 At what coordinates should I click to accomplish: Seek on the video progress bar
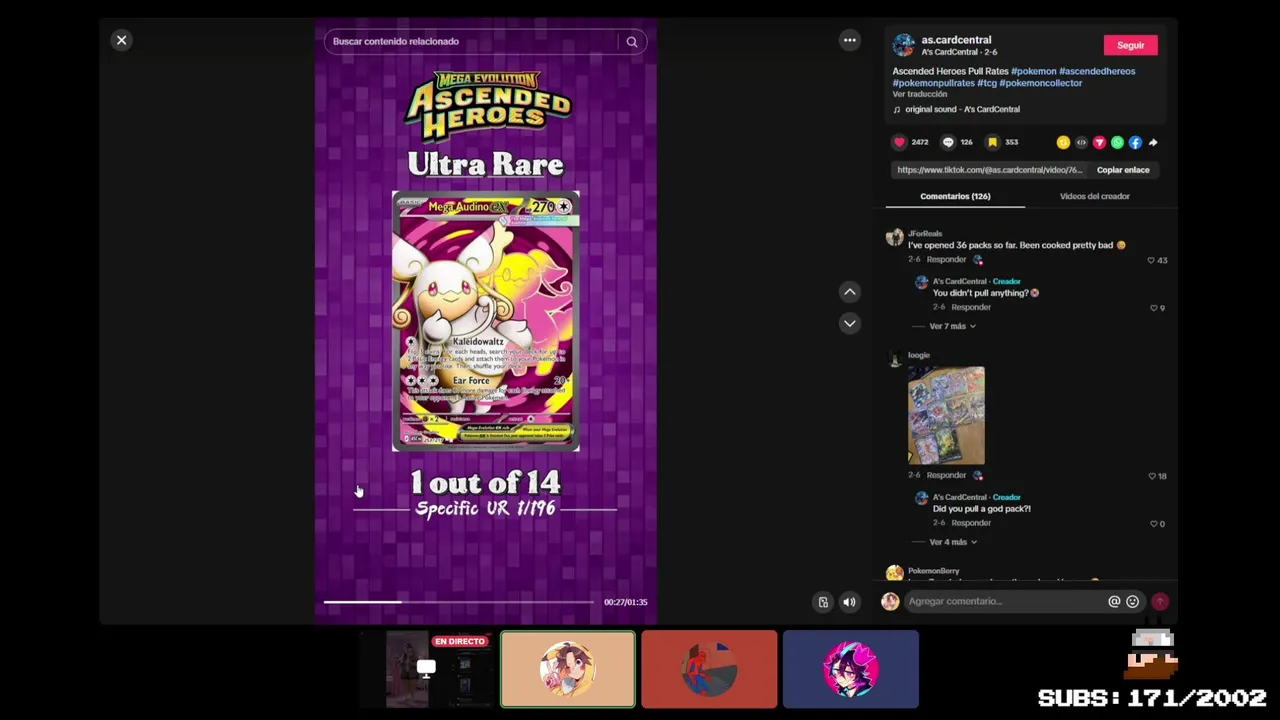tap(458, 602)
